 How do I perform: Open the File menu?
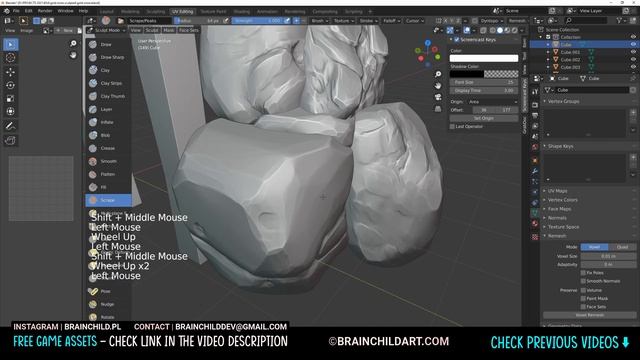tap(16, 11)
